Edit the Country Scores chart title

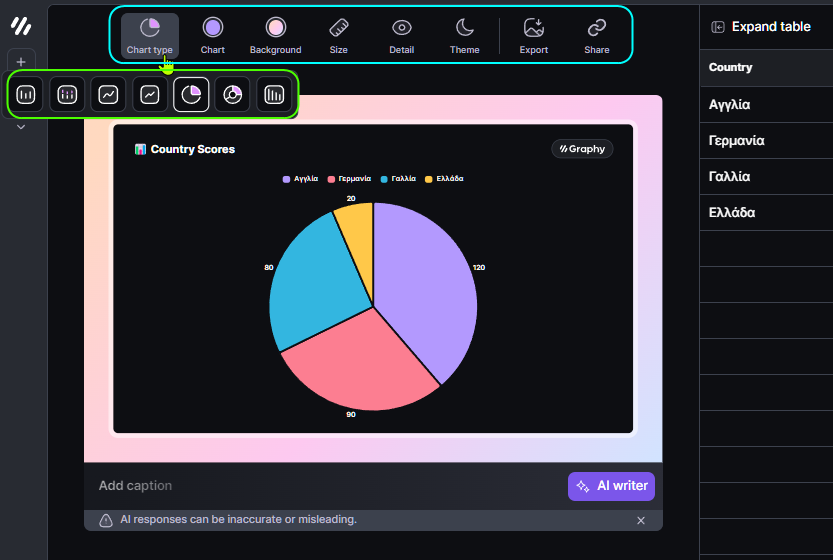pyautogui.click(x=193, y=149)
